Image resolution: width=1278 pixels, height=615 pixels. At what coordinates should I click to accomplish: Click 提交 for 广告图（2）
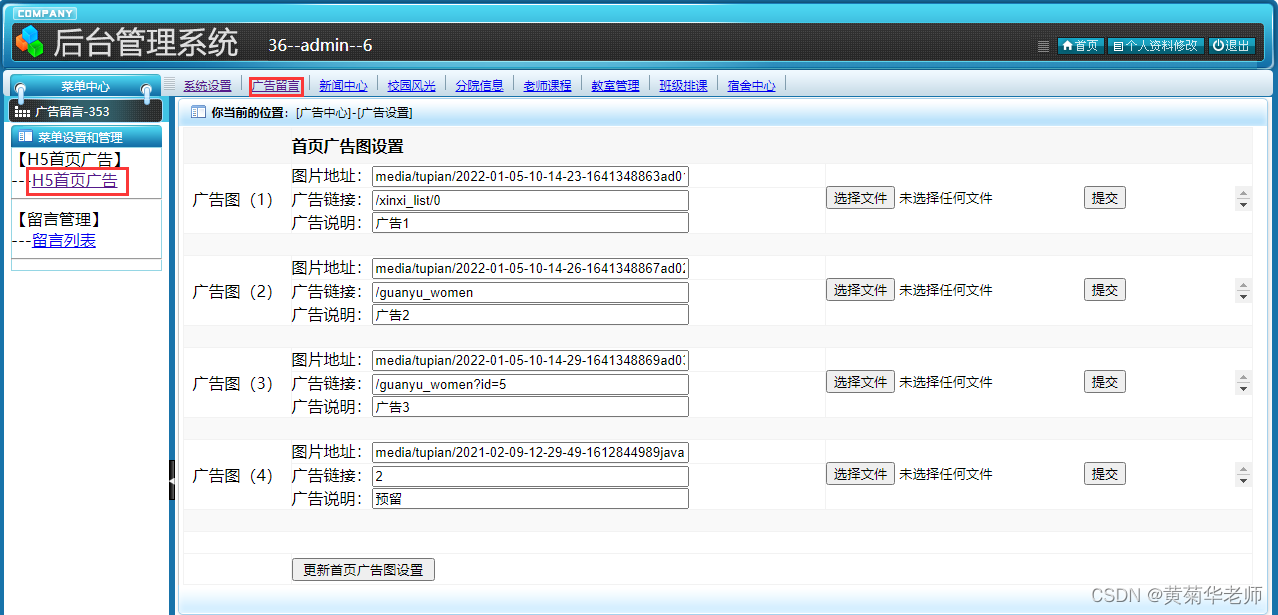point(1104,290)
